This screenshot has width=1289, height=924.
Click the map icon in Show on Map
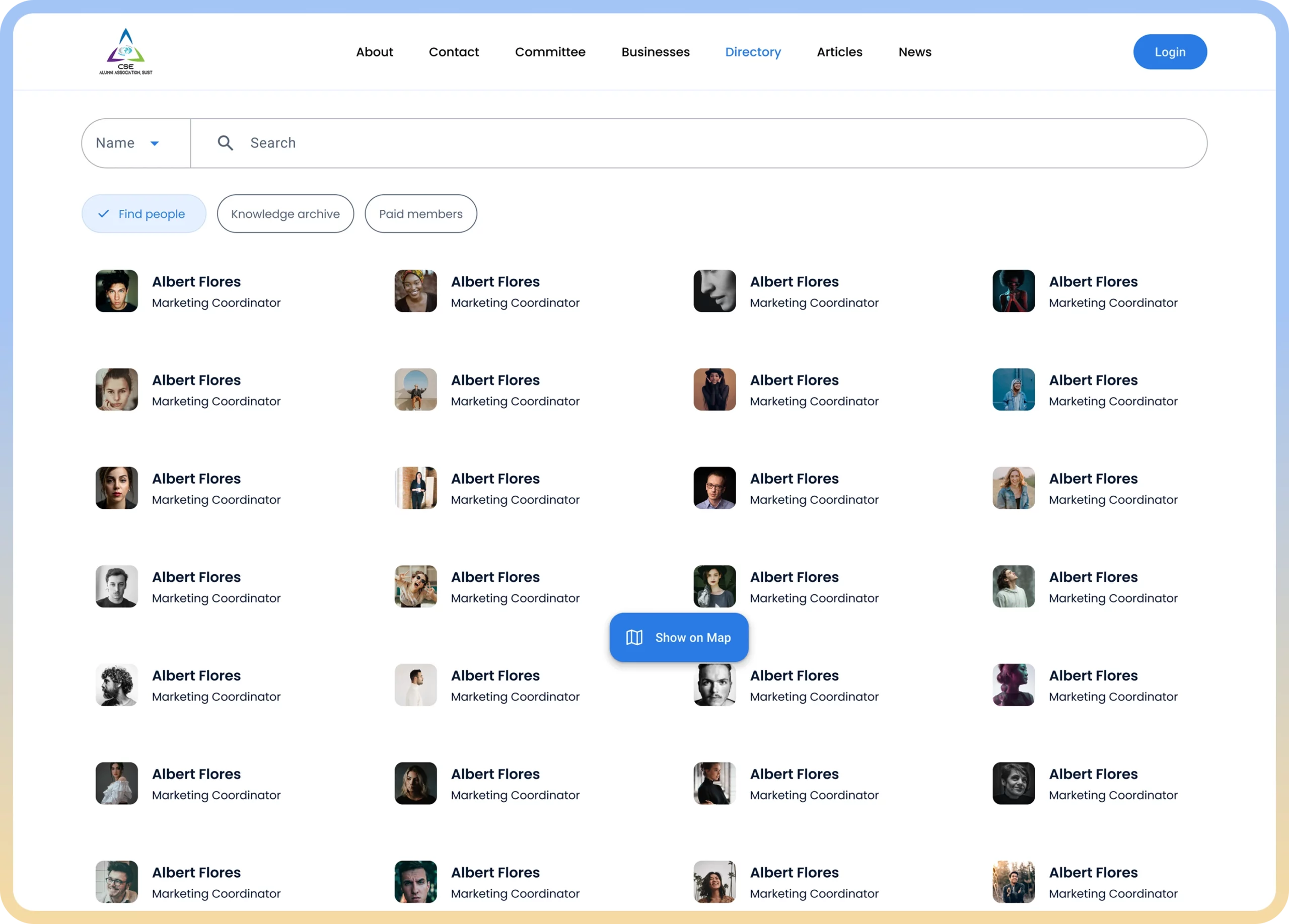click(x=634, y=637)
